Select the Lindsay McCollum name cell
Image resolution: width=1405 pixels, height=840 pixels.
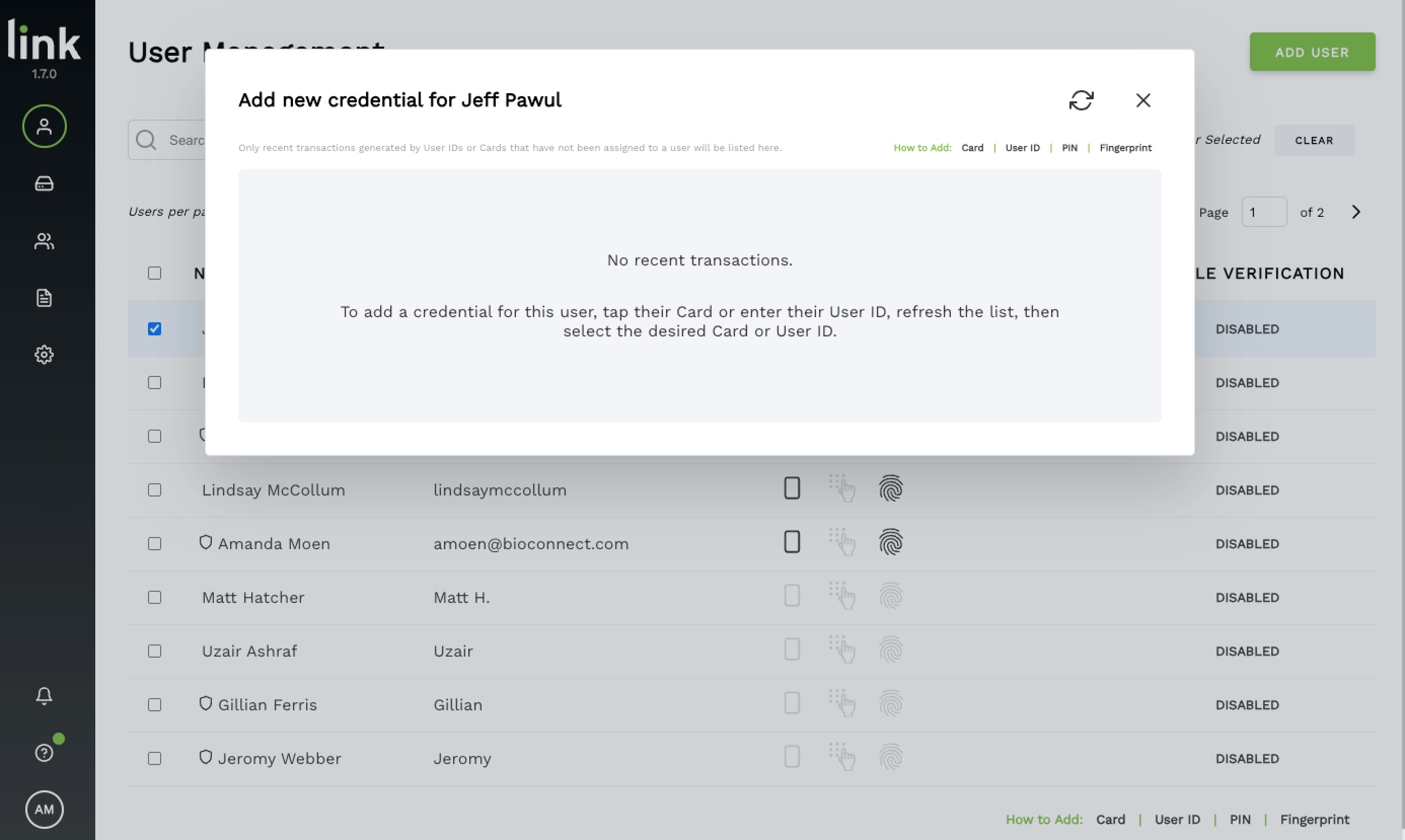274,490
